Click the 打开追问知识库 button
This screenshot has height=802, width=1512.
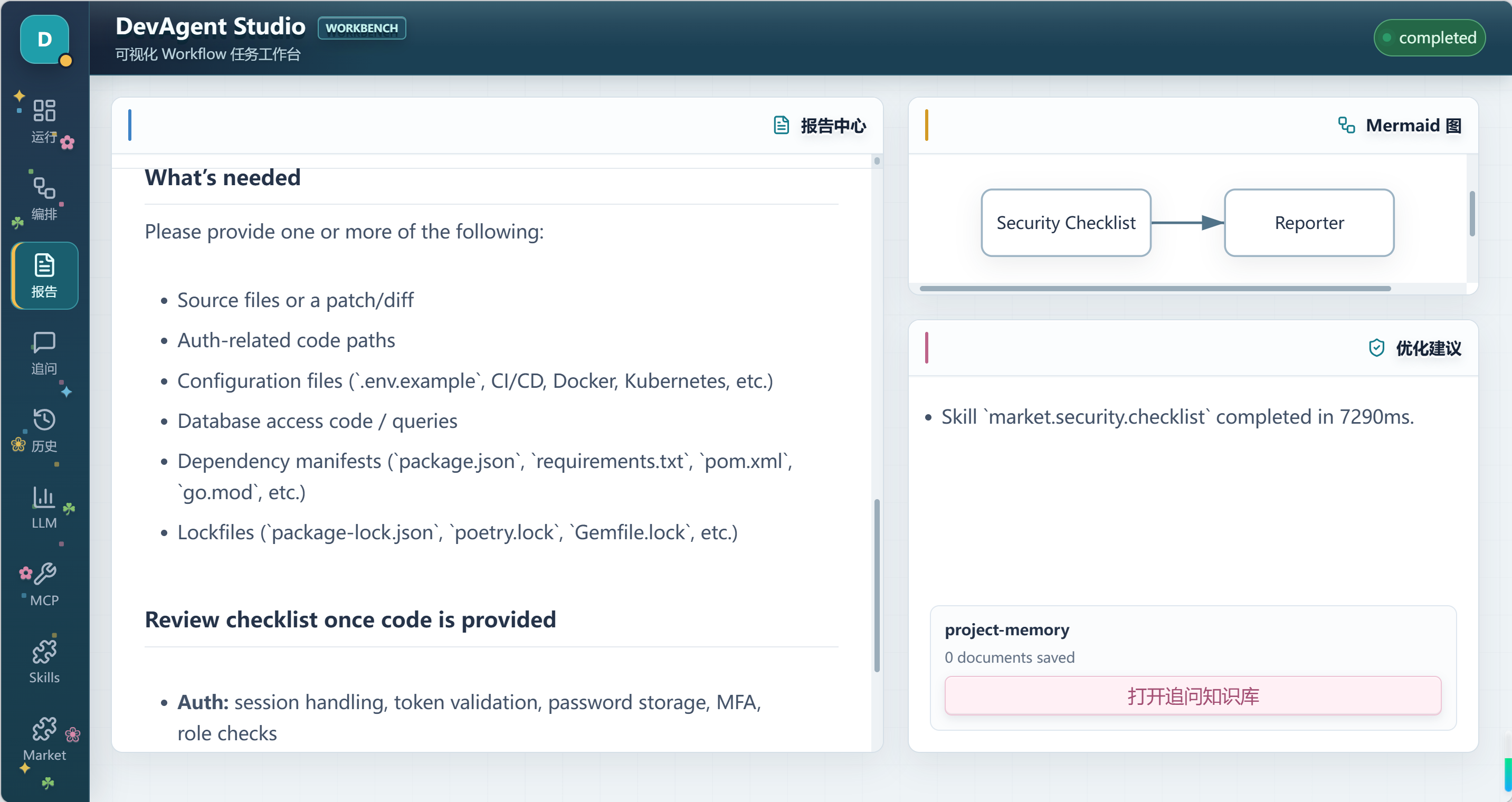[1193, 696]
